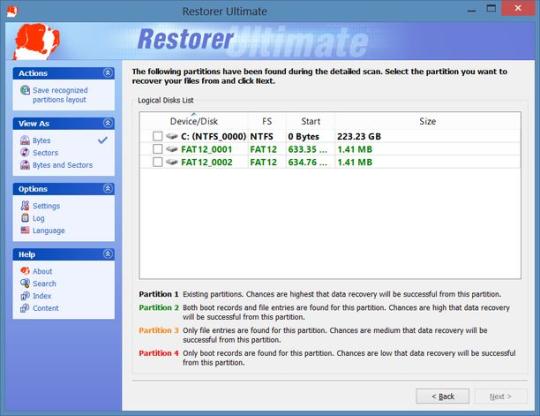Screen dimensions: 540x416
Task: Click the drive icon for FAT12_0001
Action: 172,149
